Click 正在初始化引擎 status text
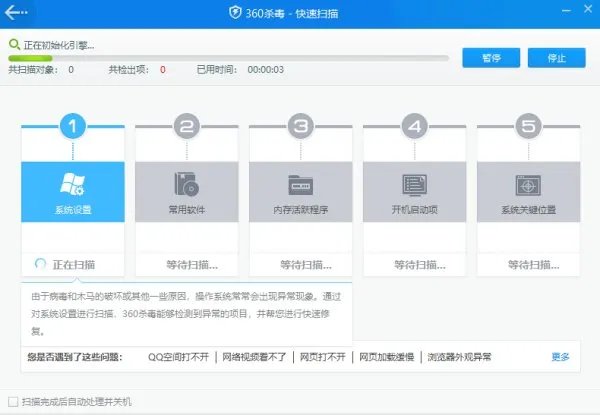Screen dimensions: 600x415 click(59, 45)
